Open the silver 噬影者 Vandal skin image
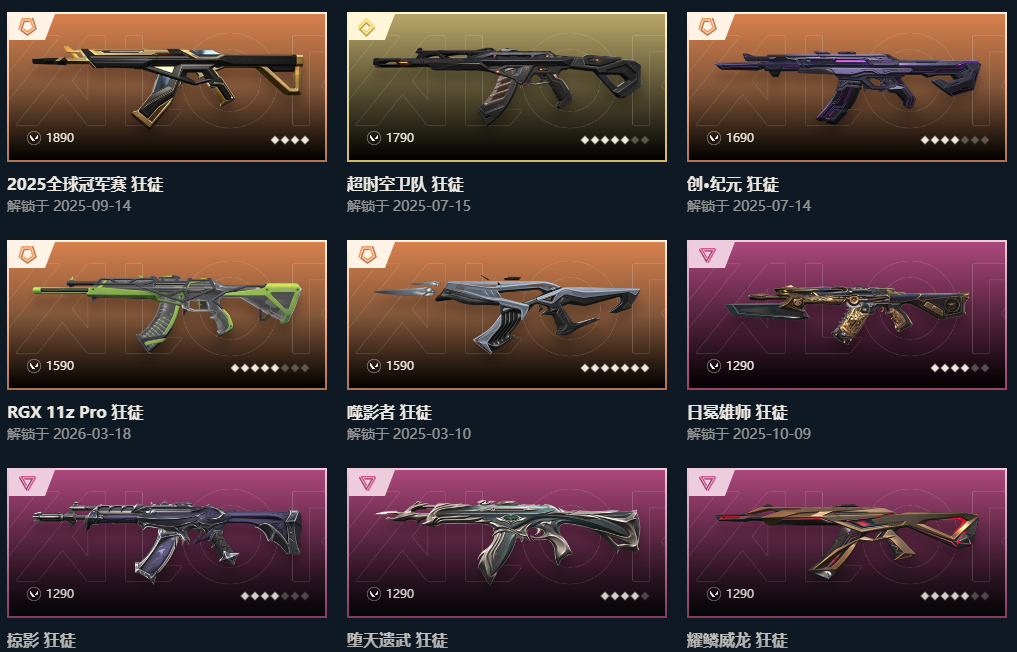 point(507,312)
